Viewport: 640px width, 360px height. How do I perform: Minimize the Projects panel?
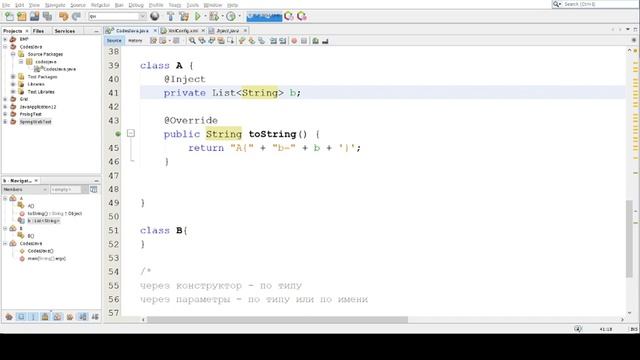96,31
